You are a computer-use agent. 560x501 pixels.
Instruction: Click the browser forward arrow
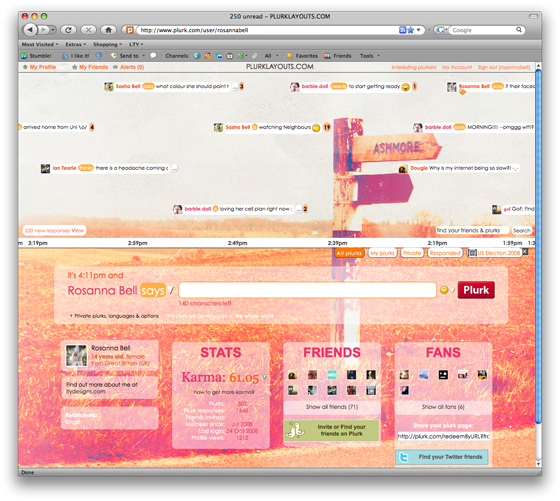[44, 30]
